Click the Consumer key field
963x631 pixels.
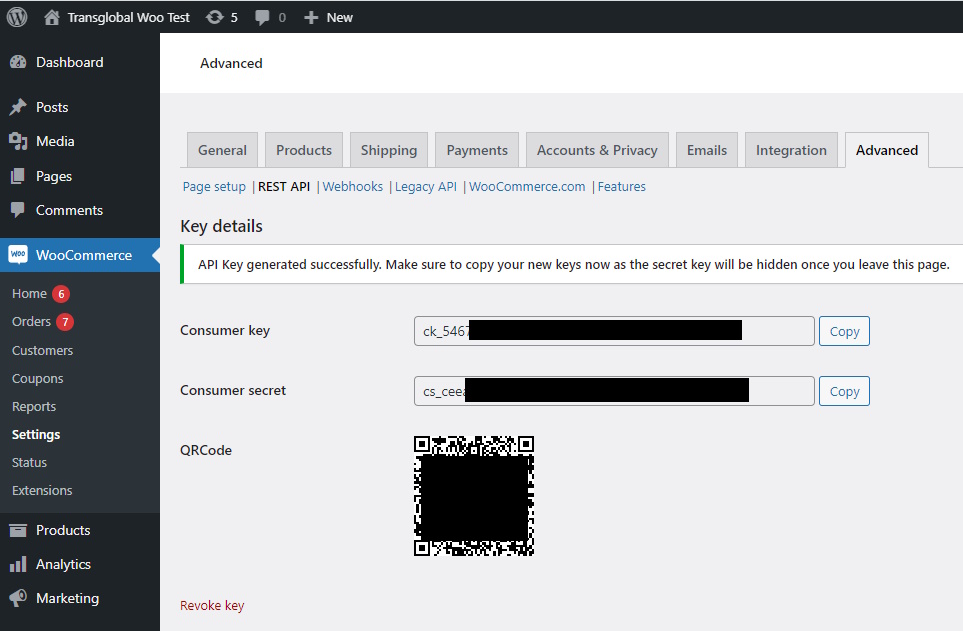click(614, 331)
